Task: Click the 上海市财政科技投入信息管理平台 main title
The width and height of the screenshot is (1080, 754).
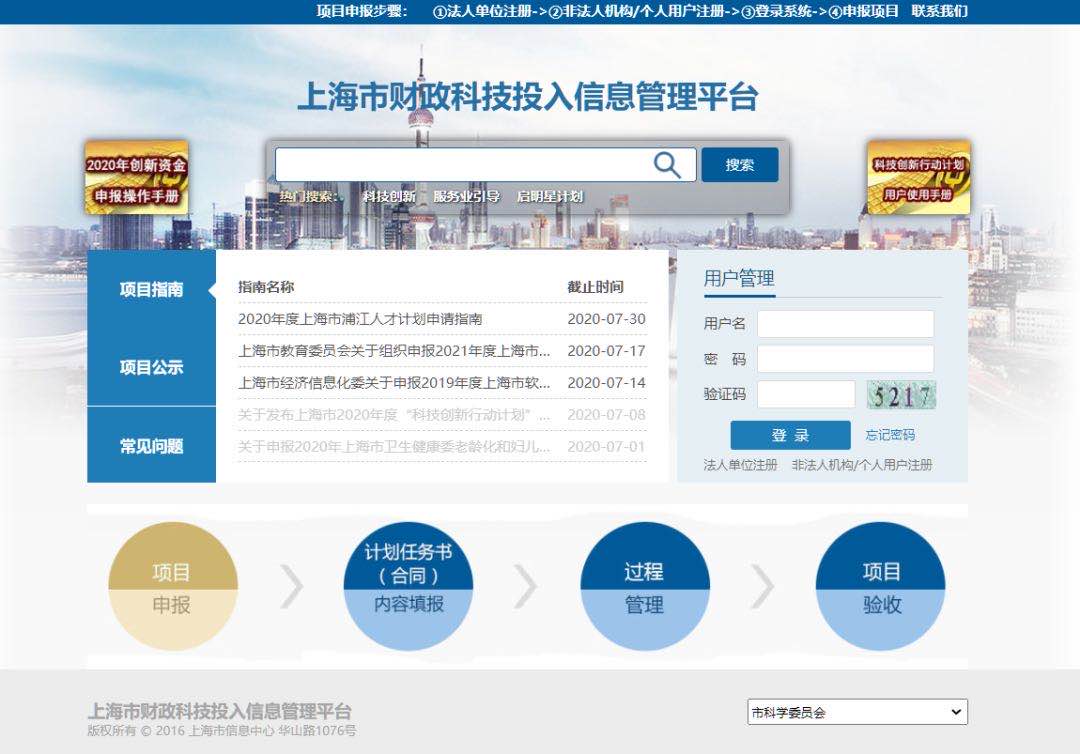Action: tap(528, 96)
